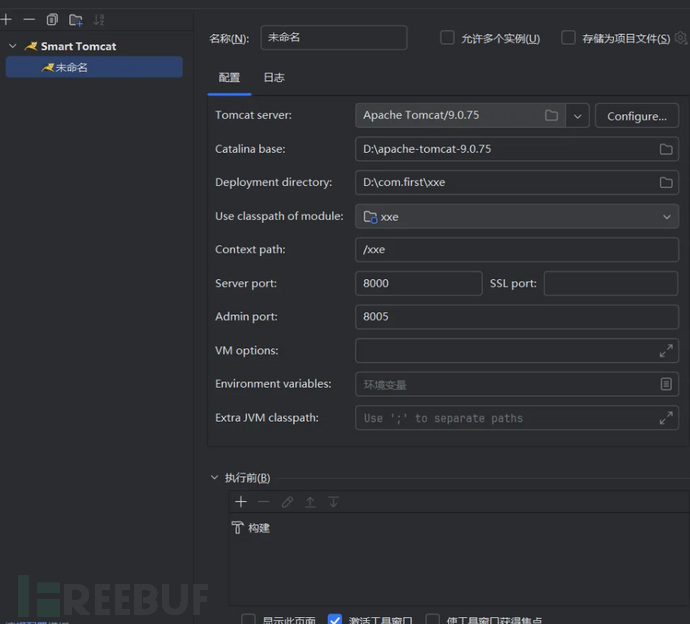Edit the Admin port field

point(517,316)
